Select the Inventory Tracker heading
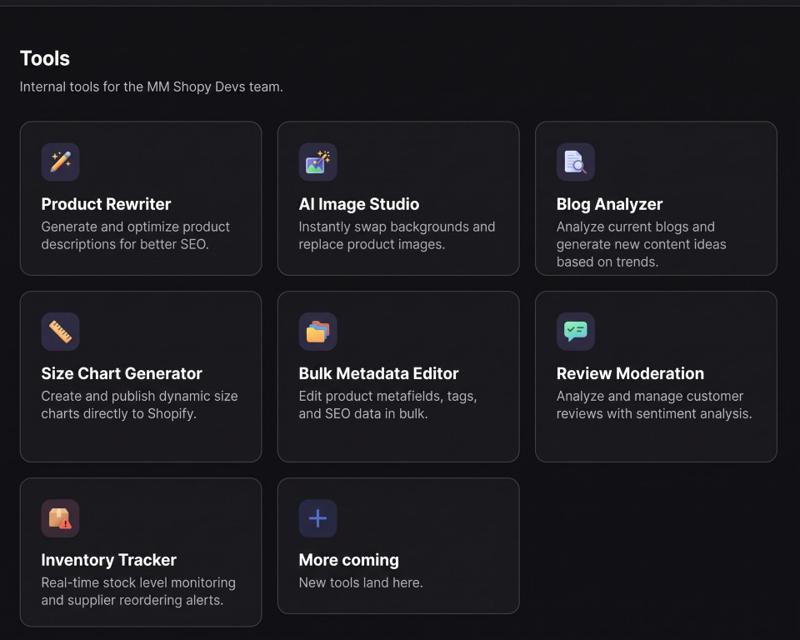The height and width of the screenshot is (640, 800). (109, 560)
